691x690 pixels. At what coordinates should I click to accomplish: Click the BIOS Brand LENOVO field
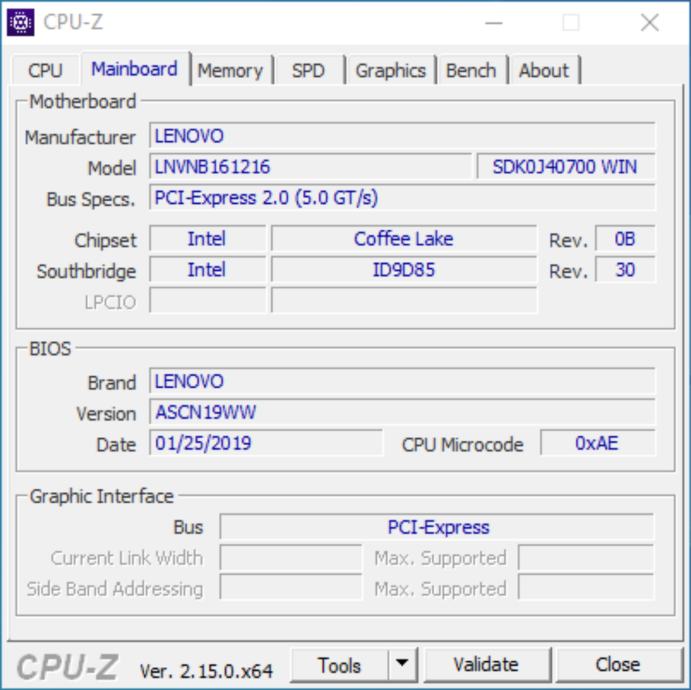[x=402, y=381]
